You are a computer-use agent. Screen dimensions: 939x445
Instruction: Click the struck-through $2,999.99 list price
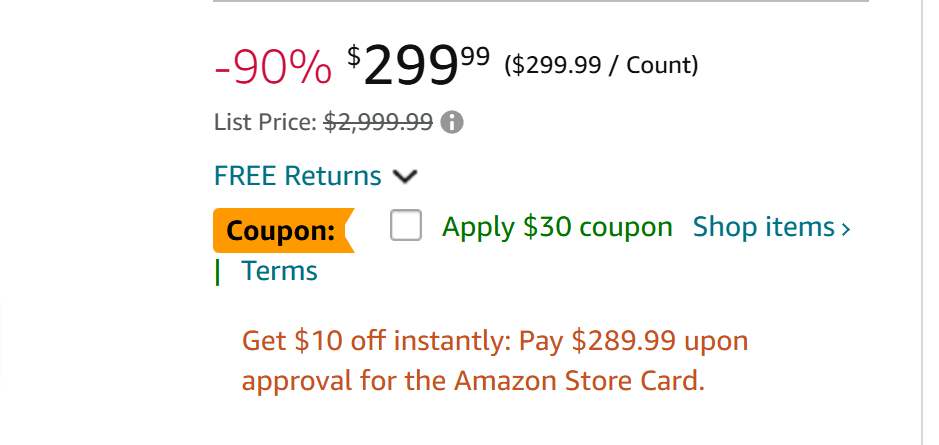coord(378,122)
